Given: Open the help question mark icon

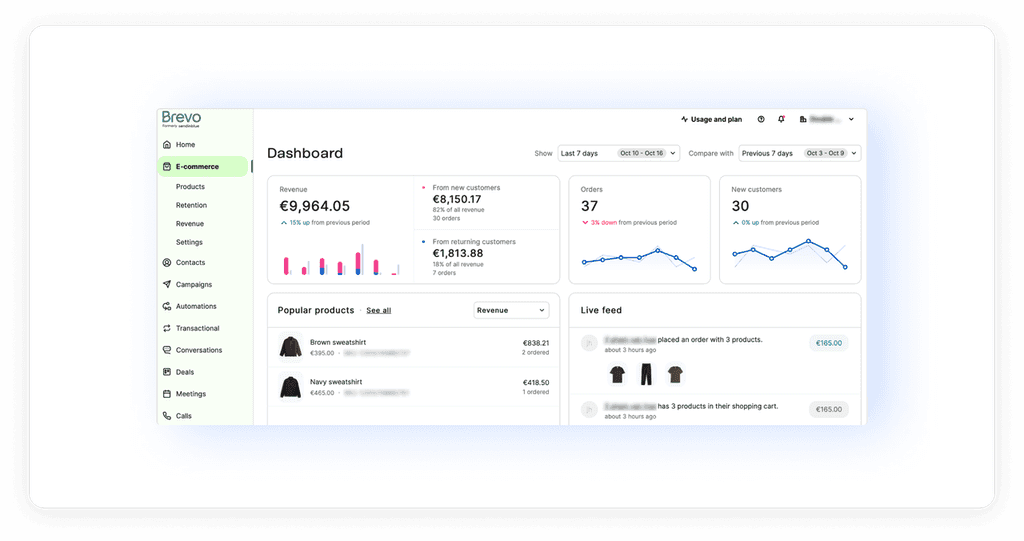Looking at the screenshot, I should click(x=761, y=120).
